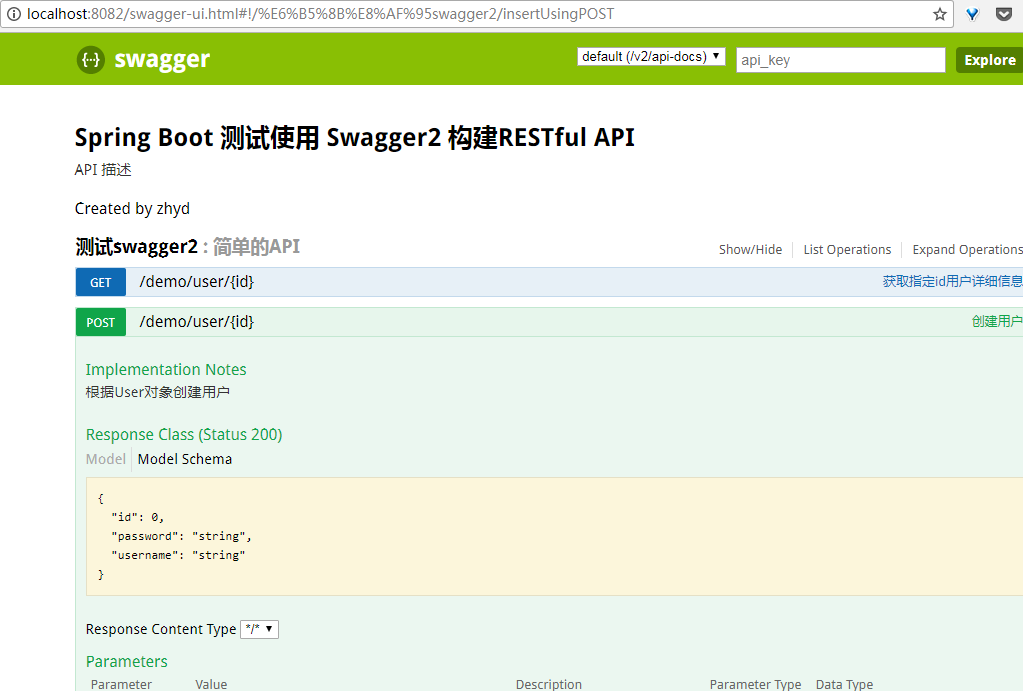Click the save-to-Pocket extension icon
Viewport: 1023px width, 691px height.
(x=1004, y=14)
